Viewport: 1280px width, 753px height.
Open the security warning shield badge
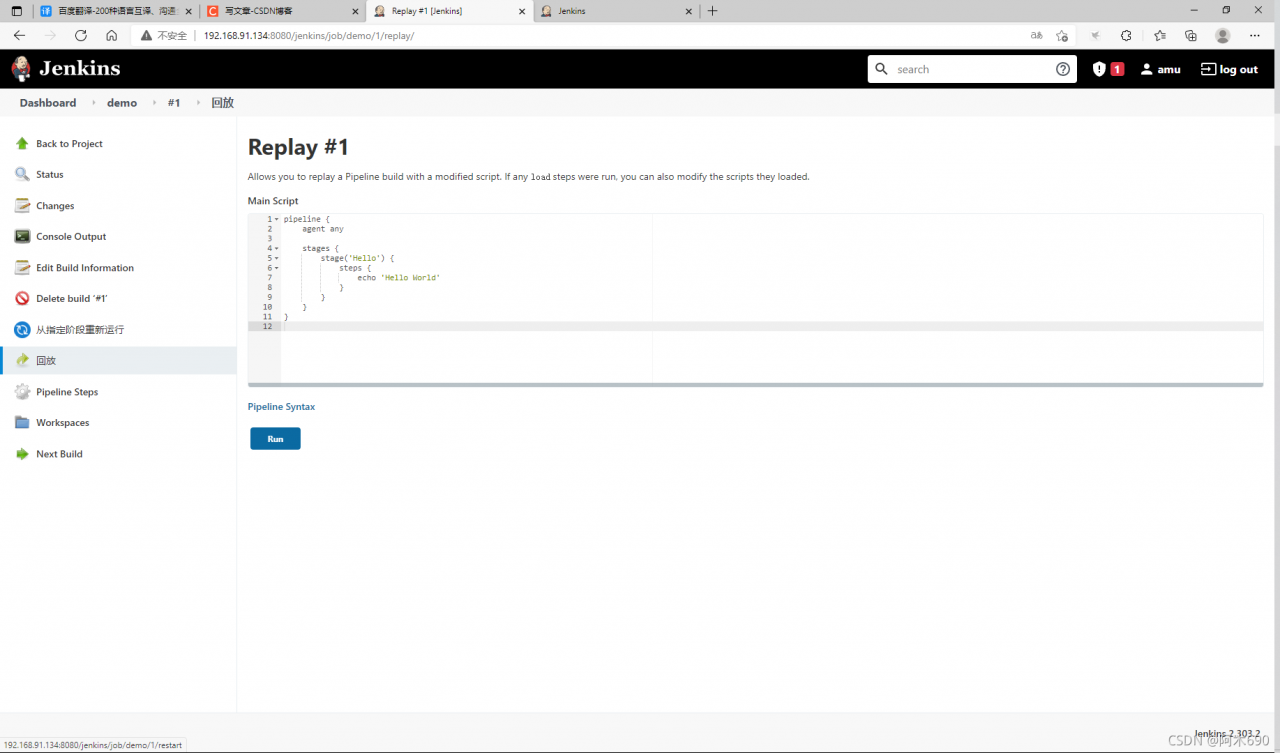(x=1108, y=69)
